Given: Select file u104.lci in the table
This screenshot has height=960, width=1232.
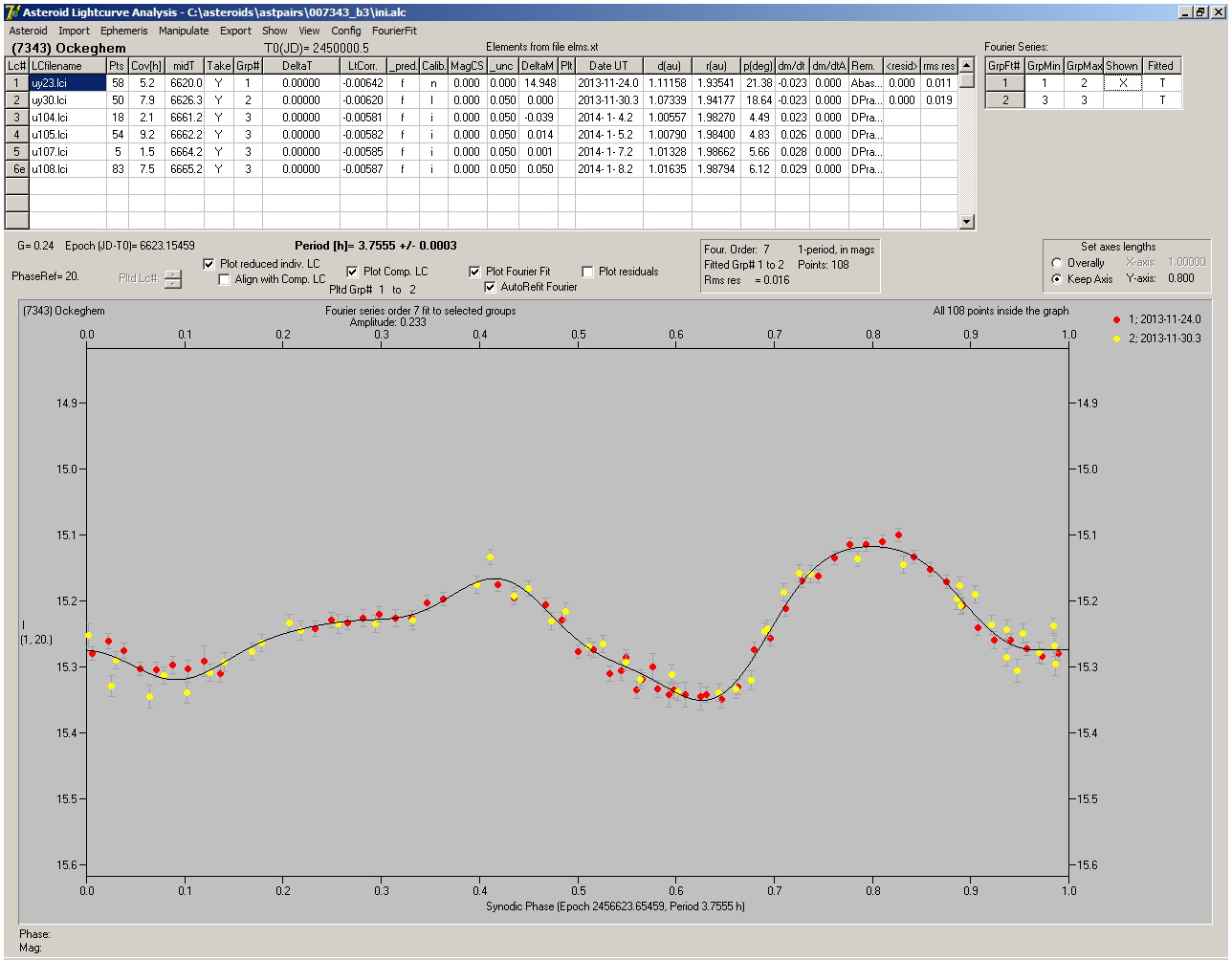Looking at the screenshot, I should pyautogui.click(x=67, y=117).
